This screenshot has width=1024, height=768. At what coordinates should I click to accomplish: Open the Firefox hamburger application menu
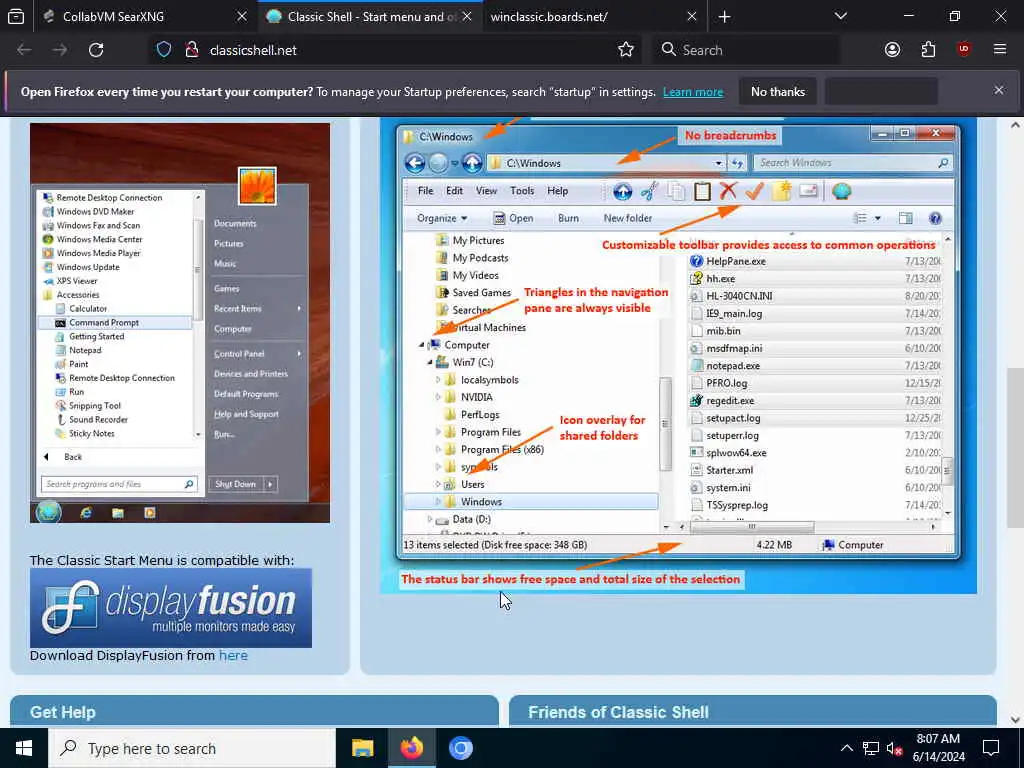tap(1000, 50)
